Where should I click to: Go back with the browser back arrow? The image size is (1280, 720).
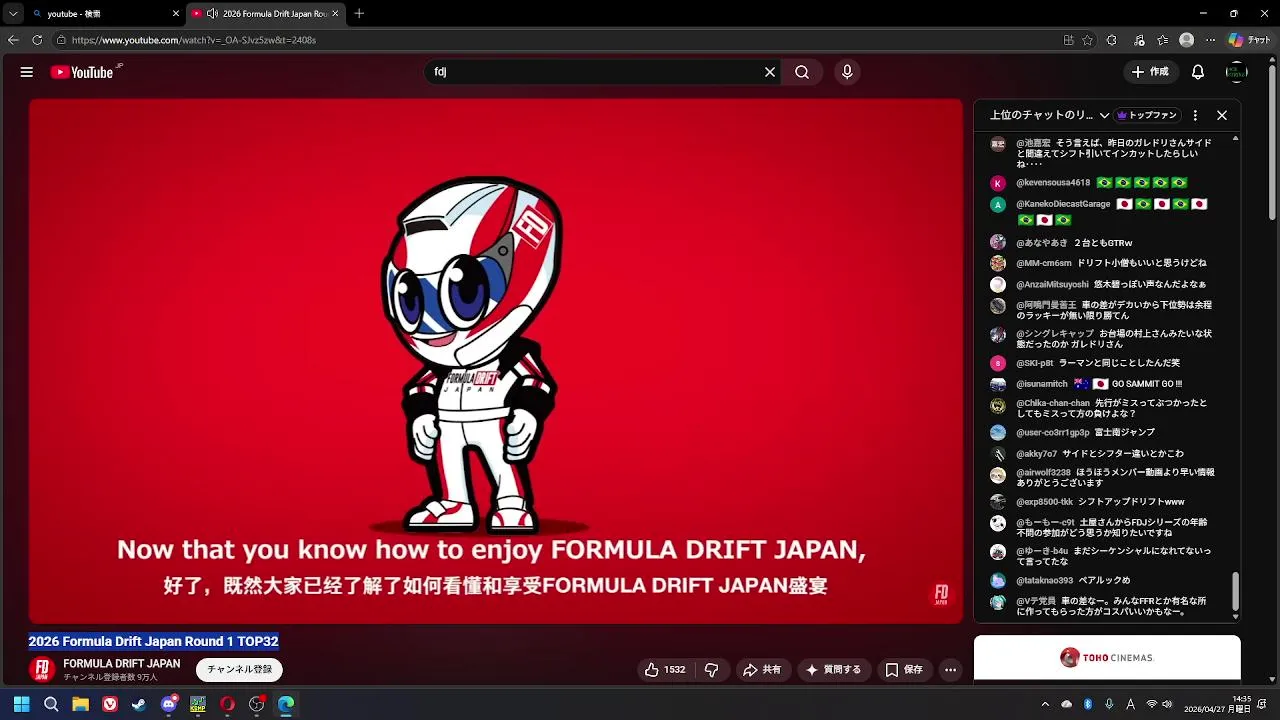13,40
